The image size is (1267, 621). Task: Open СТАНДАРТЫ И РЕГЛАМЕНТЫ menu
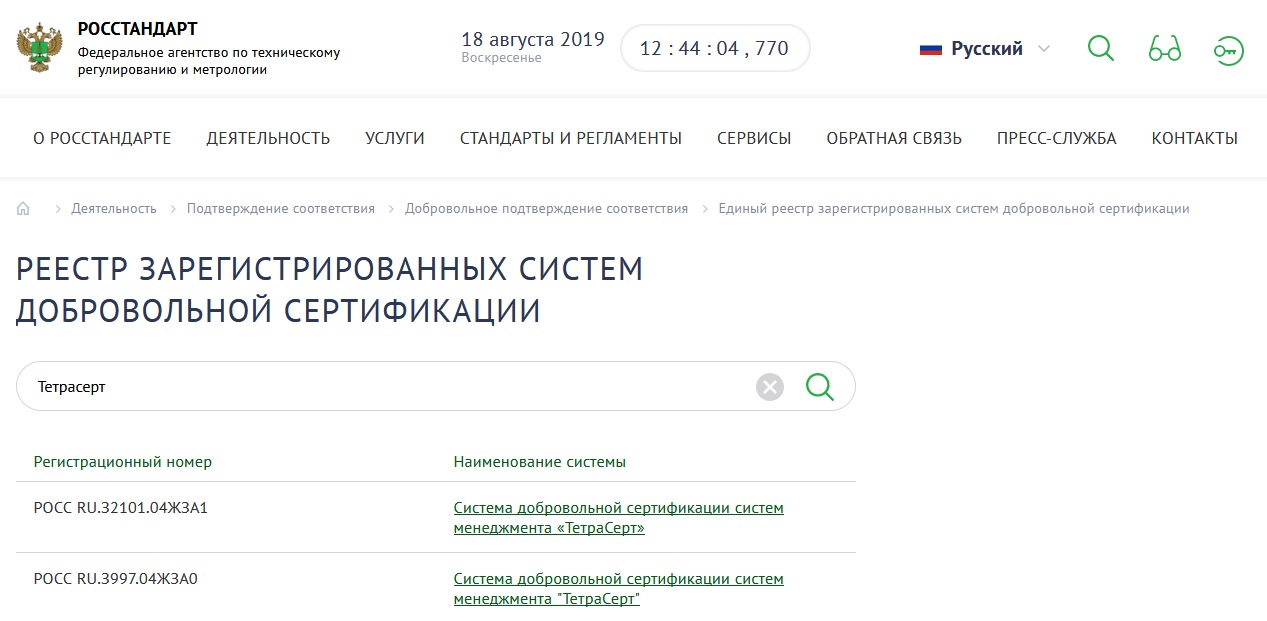571,139
